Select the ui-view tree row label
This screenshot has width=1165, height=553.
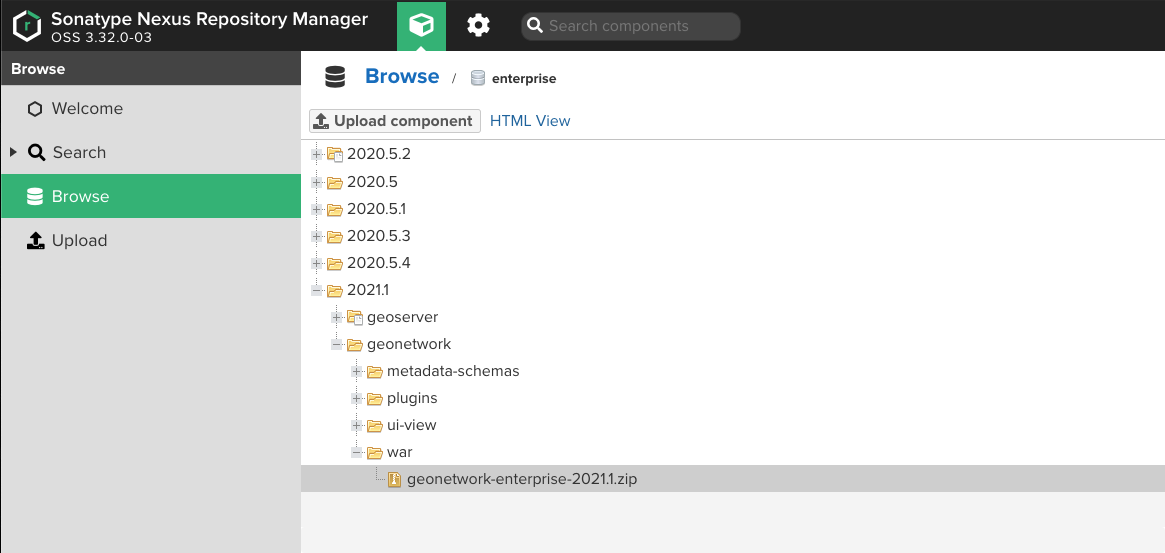click(x=412, y=425)
